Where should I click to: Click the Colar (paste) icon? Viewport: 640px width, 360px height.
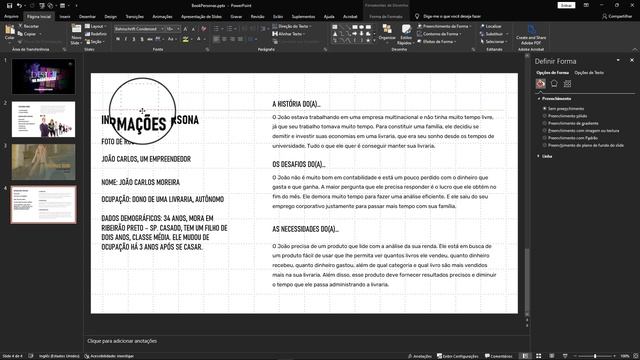pos(10,30)
